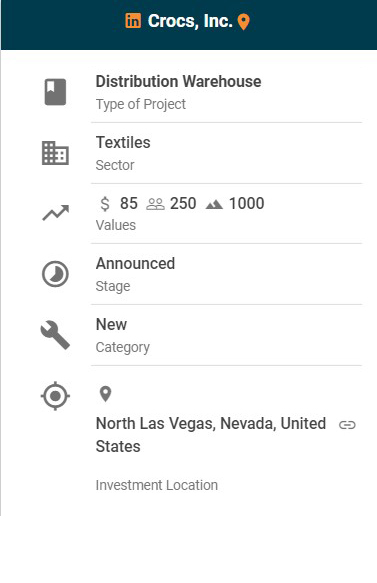Click the New category entry
377x583 pixels.
111,325
